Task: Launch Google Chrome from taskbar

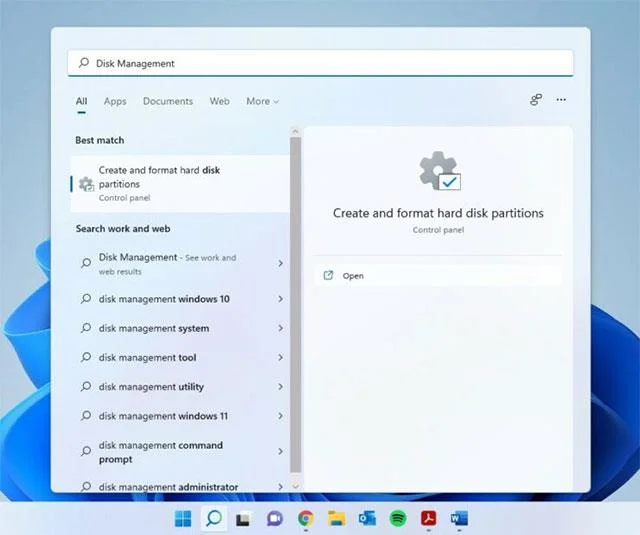Action: pos(306,518)
